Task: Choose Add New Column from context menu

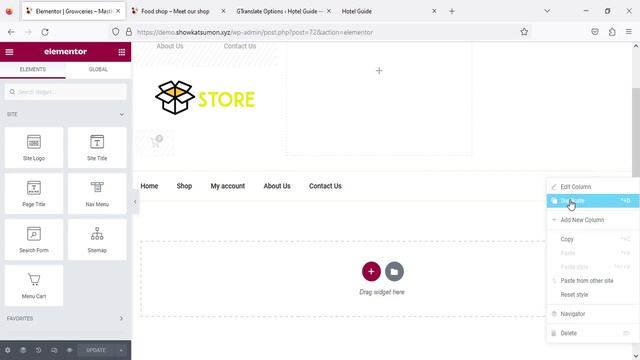Action: point(593,220)
